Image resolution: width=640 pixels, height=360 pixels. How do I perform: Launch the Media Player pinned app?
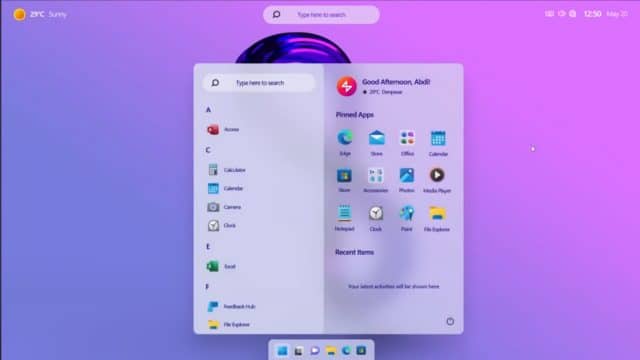click(x=437, y=180)
